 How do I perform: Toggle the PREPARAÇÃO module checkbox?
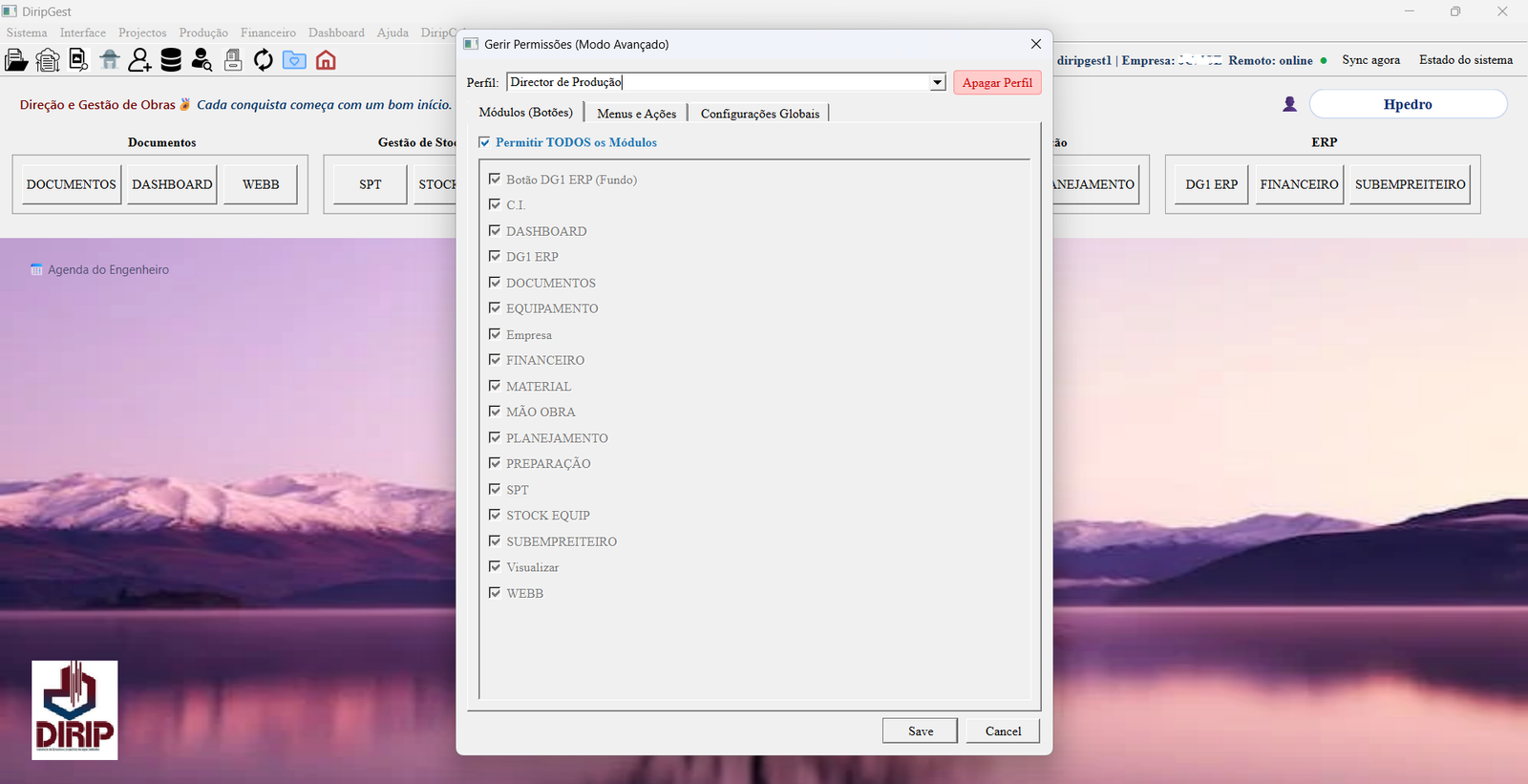495,462
